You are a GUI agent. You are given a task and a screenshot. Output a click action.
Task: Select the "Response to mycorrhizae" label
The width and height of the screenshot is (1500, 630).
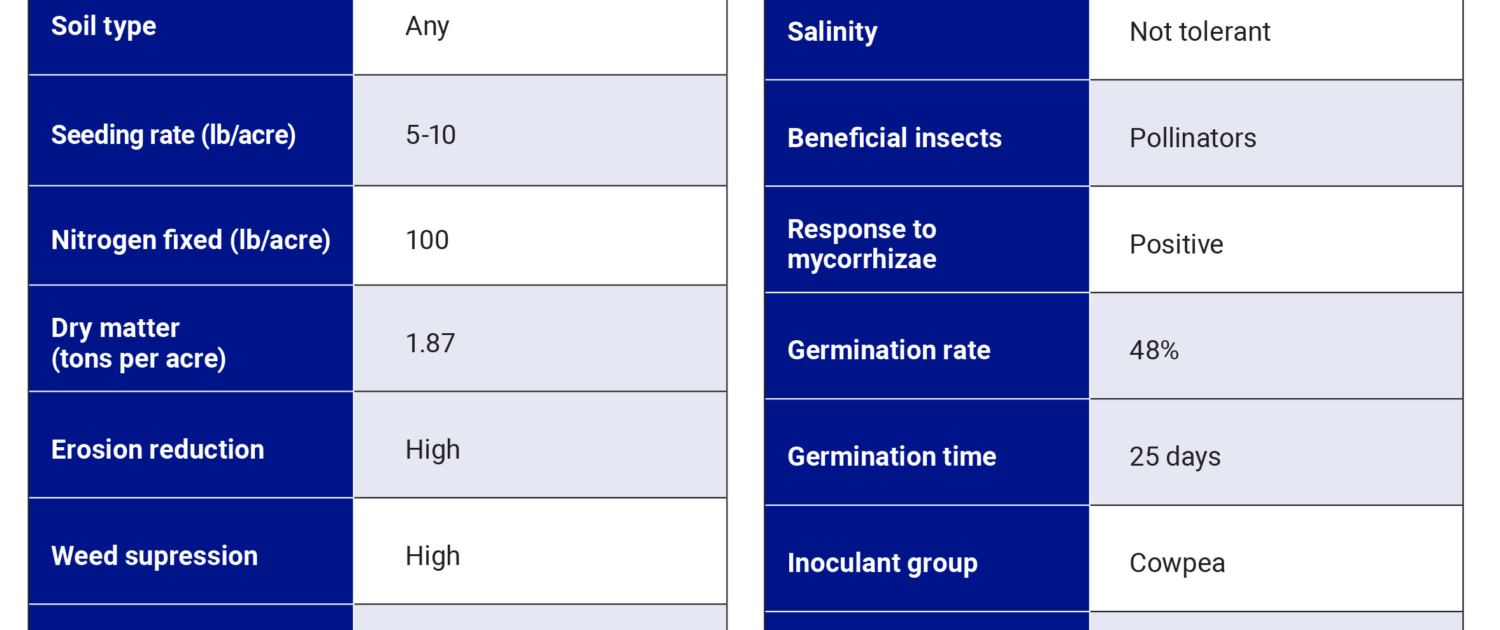pyautogui.click(x=862, y=244)
